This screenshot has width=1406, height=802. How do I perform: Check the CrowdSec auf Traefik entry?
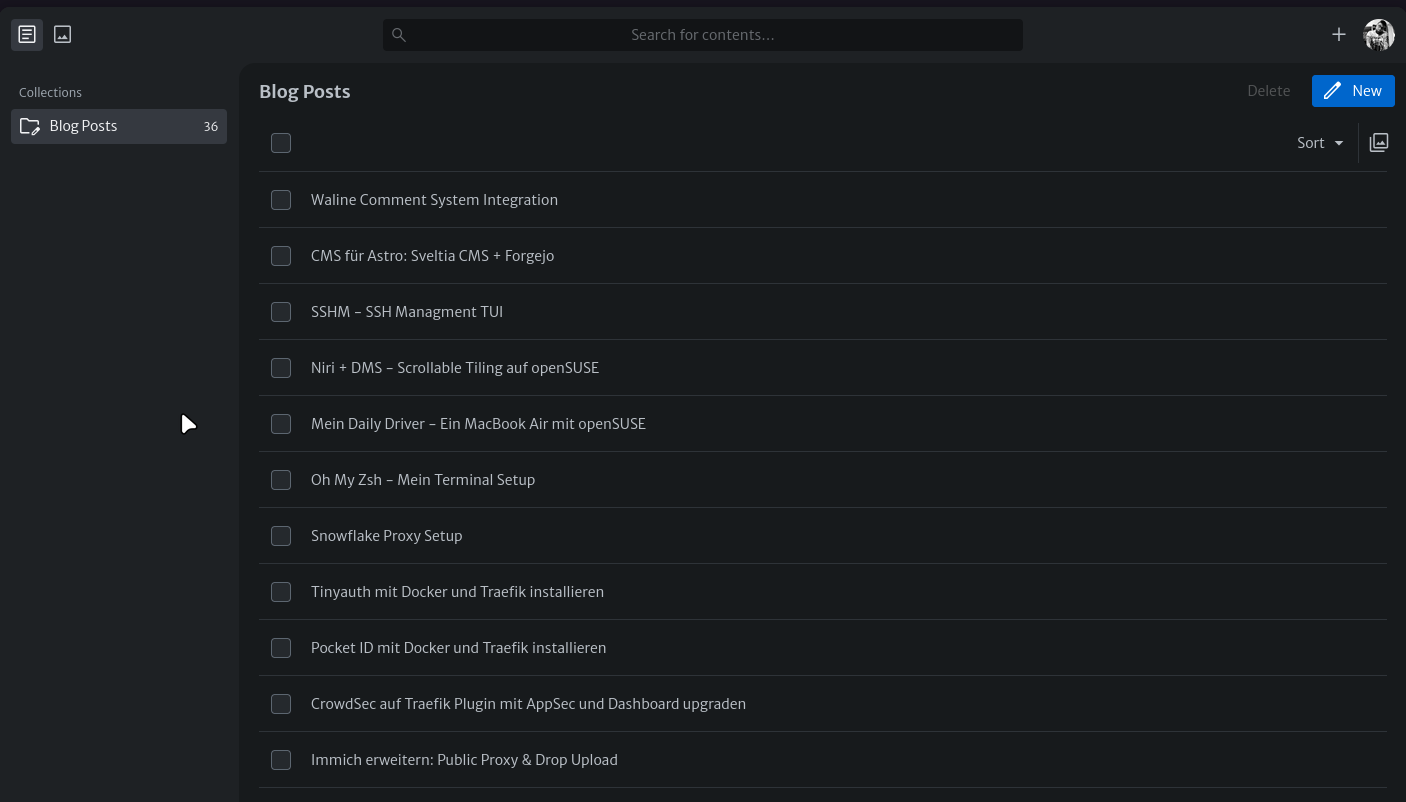281,704
